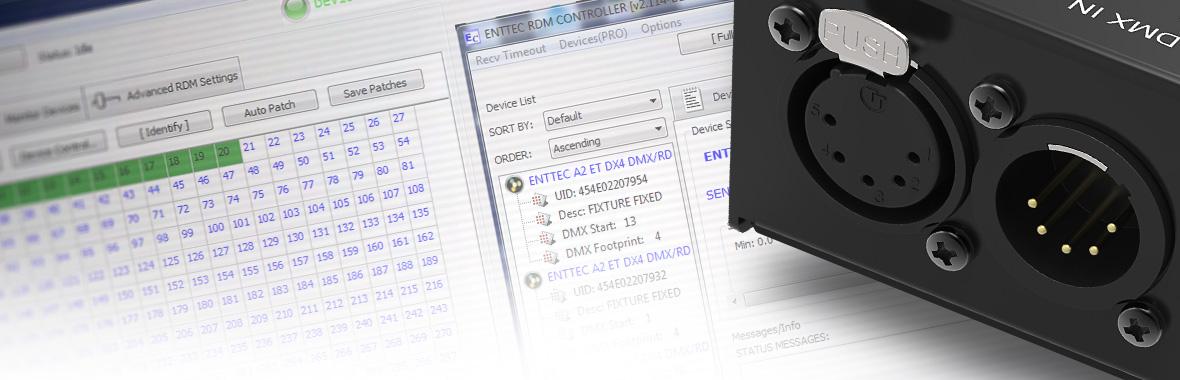Select DMX channel cell 100 in grid

(216, 227)
